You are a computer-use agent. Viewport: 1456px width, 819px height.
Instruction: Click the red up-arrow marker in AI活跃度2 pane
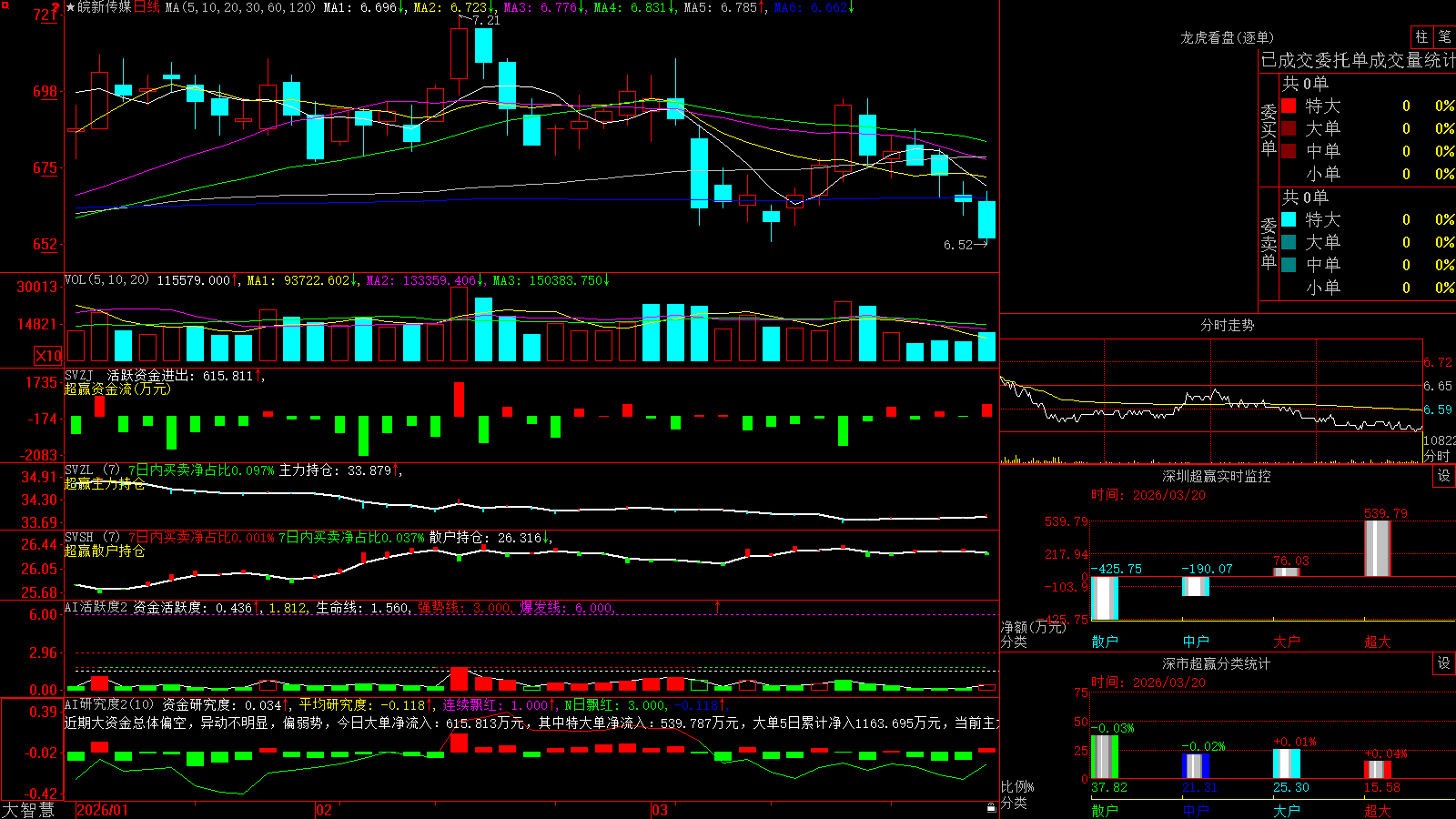(718, 606)
